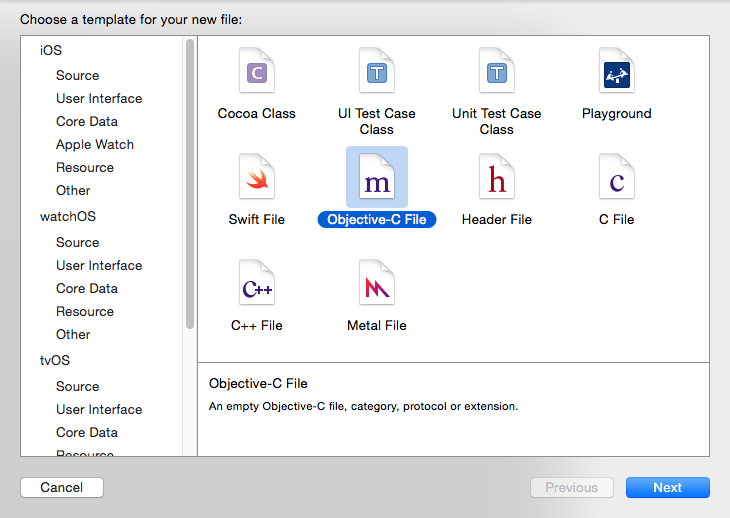
Task: Click the disabled Previous button
Action: [x=572, y=487]
